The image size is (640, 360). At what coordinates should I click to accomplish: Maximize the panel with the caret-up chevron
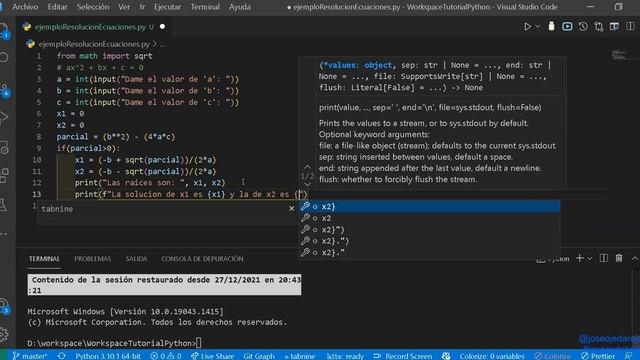coord(635,258)
